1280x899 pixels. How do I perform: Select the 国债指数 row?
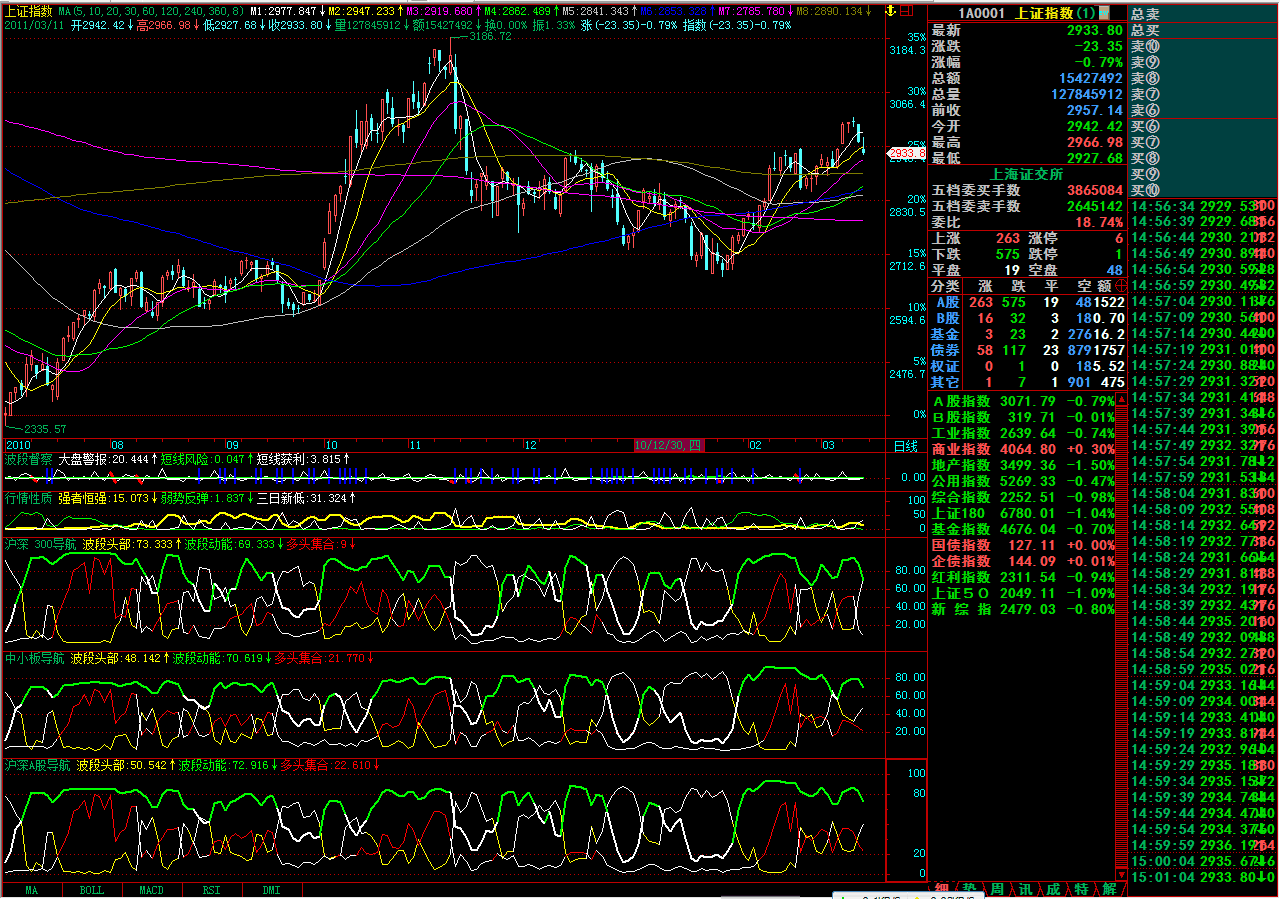tap(1021, 545)
